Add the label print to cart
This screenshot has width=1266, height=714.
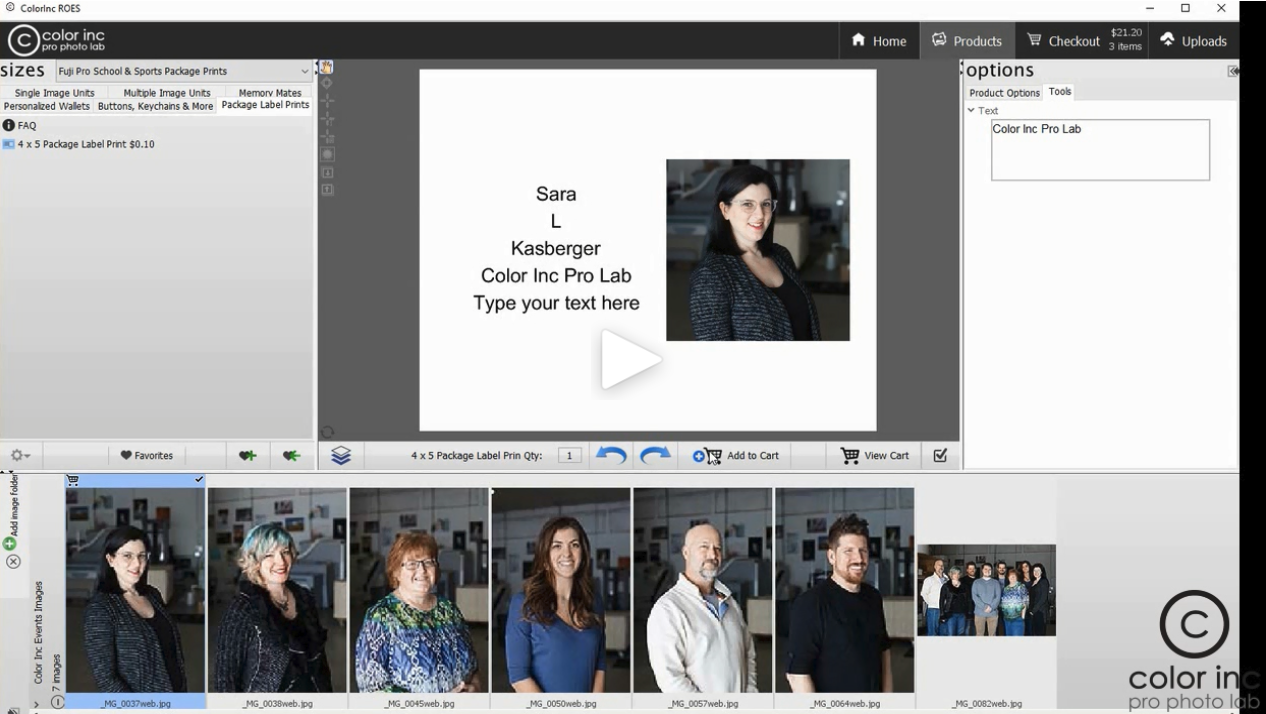[x=736, y=455]
